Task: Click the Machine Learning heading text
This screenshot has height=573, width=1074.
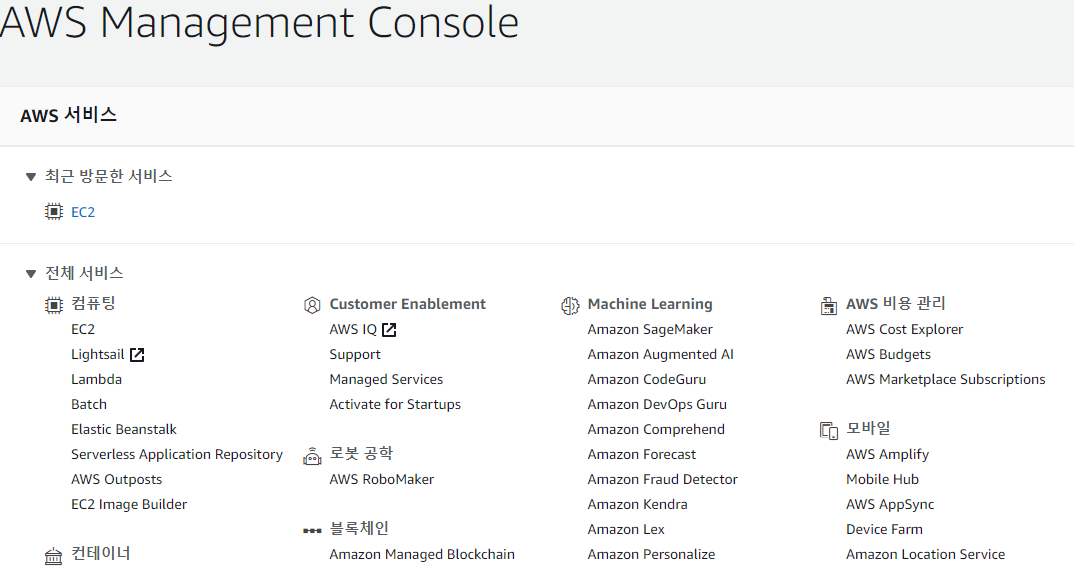Action: [x=650, y=304]
